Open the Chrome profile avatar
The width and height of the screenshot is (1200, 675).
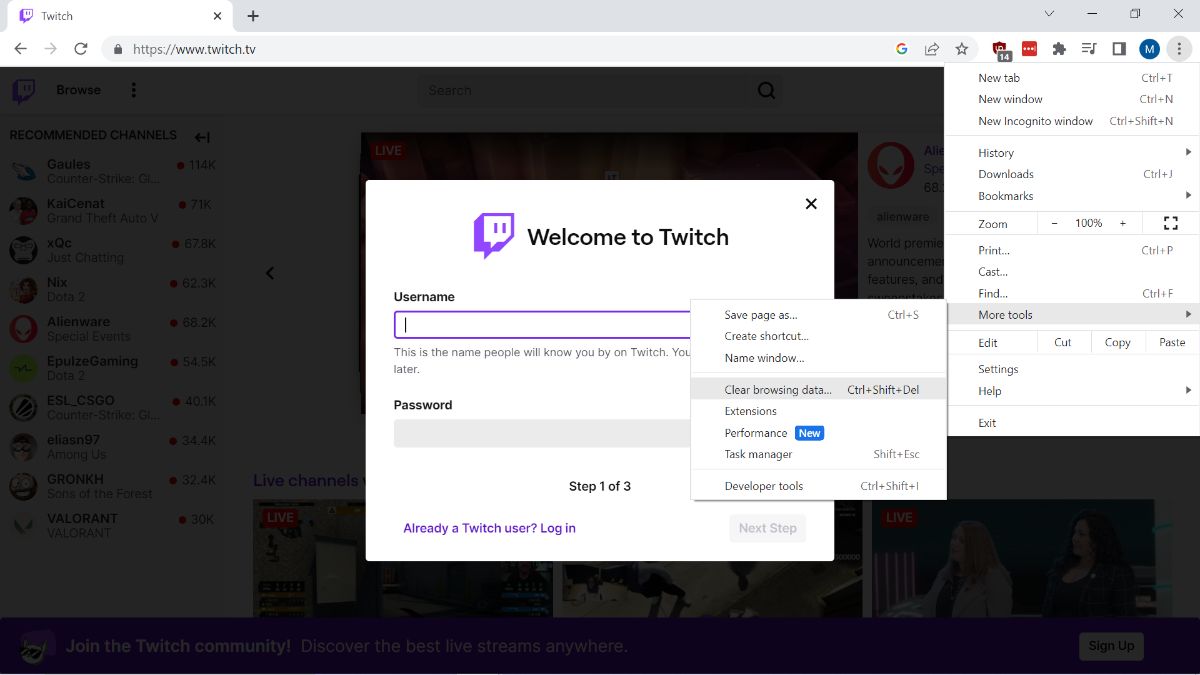[1149, 49]
